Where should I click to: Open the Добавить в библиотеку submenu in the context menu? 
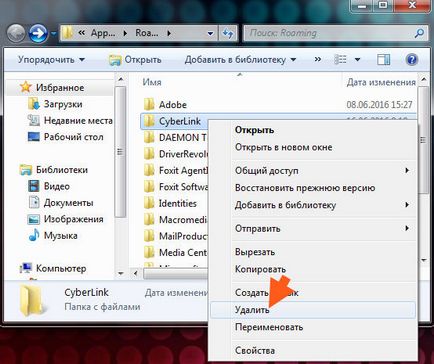(313, 205)
